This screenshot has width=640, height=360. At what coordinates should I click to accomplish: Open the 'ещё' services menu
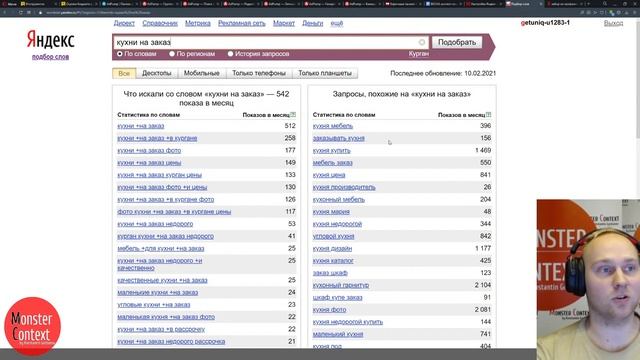337,23
